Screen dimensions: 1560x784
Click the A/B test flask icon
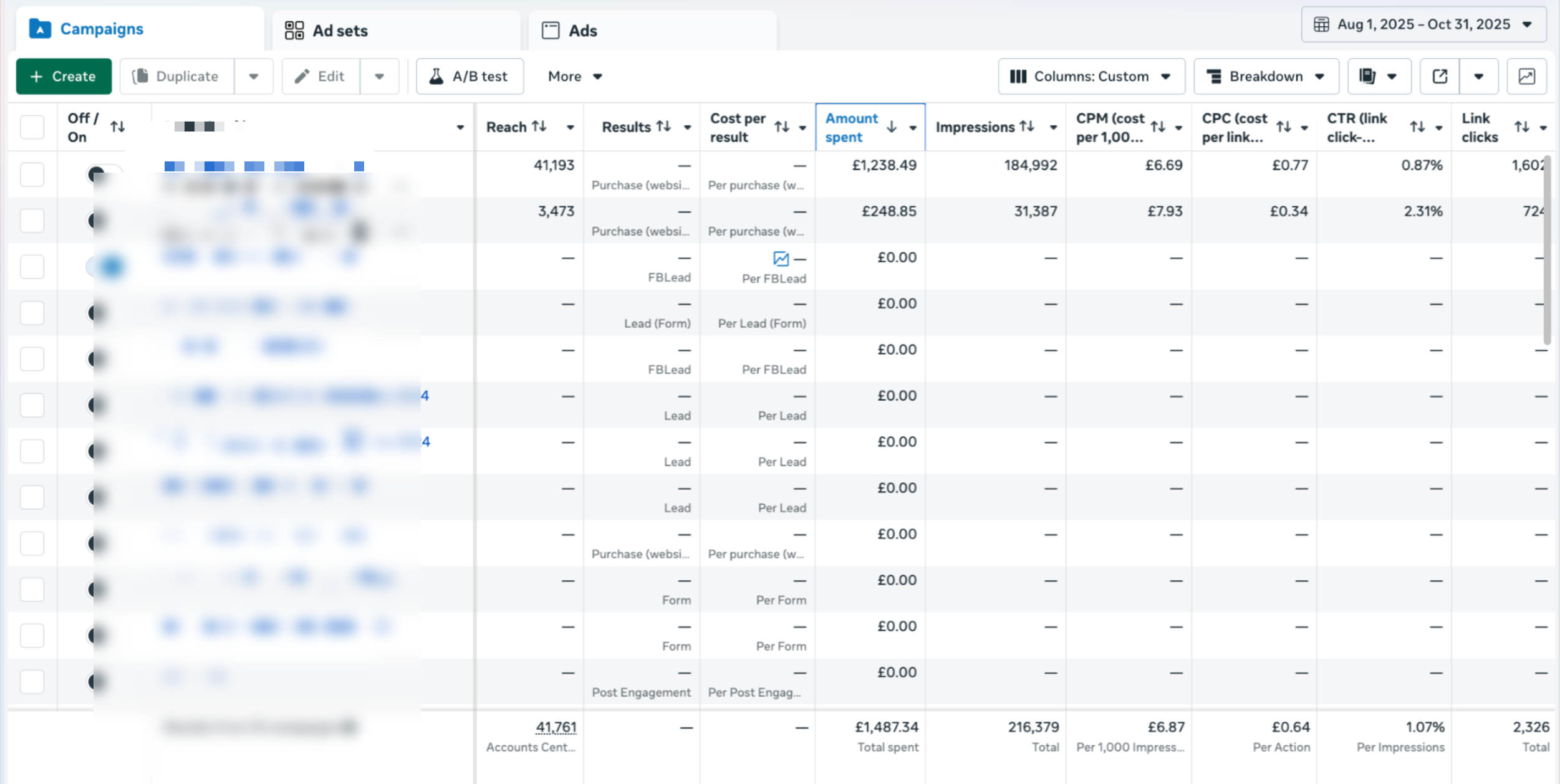pyautogui.click(x=436, y=76)
